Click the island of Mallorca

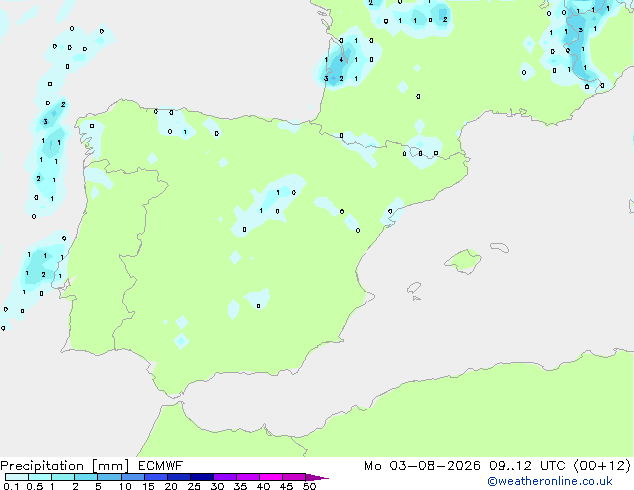pos(463,261)
